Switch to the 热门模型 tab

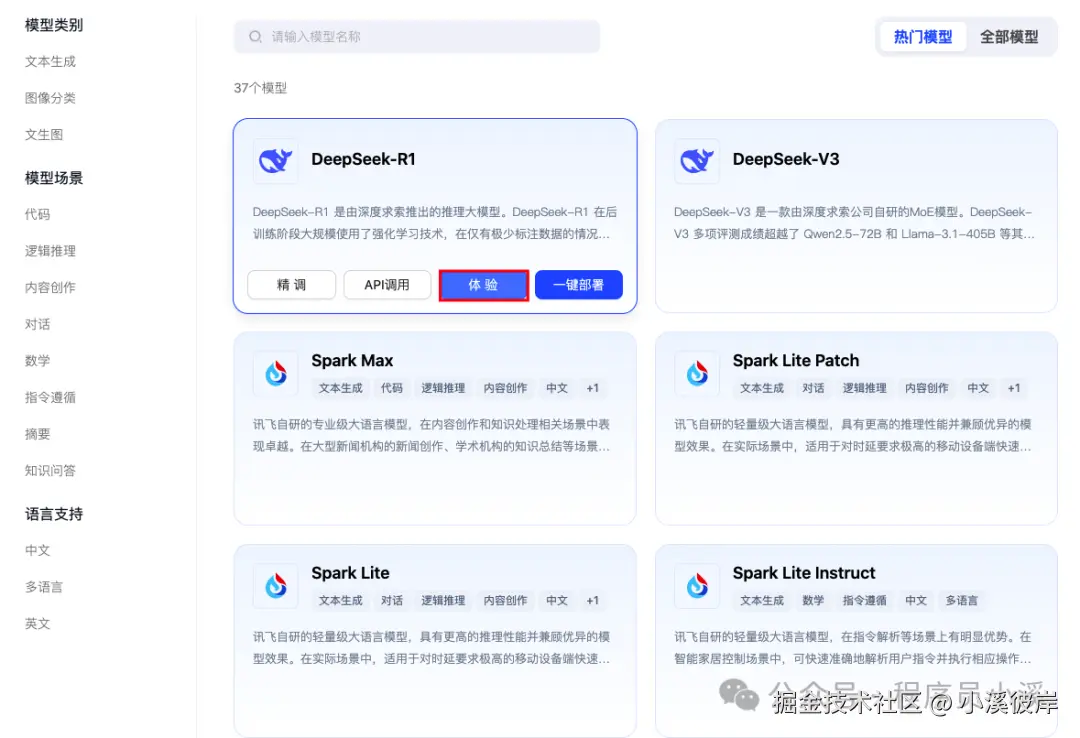pyautogui.click(x=923, y=37)
